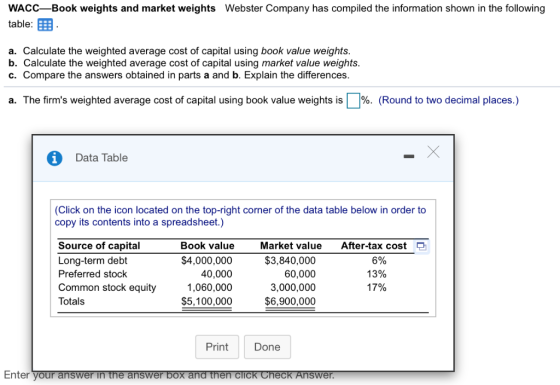Click market value 3,000,000 cell

tap(293, 288)
